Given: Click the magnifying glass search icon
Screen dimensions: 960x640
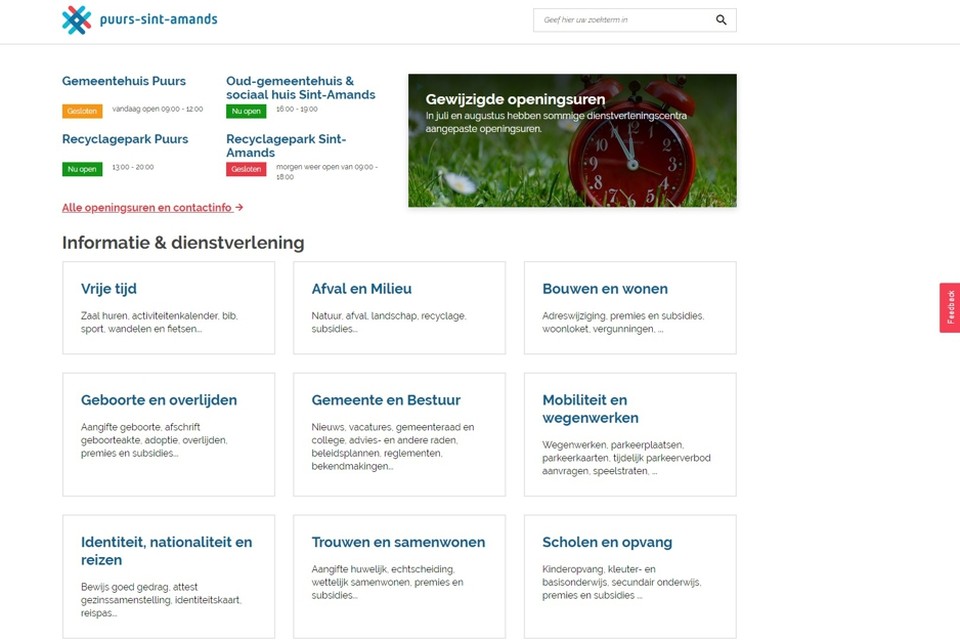Looking at the screenshot, I should 721,20.
